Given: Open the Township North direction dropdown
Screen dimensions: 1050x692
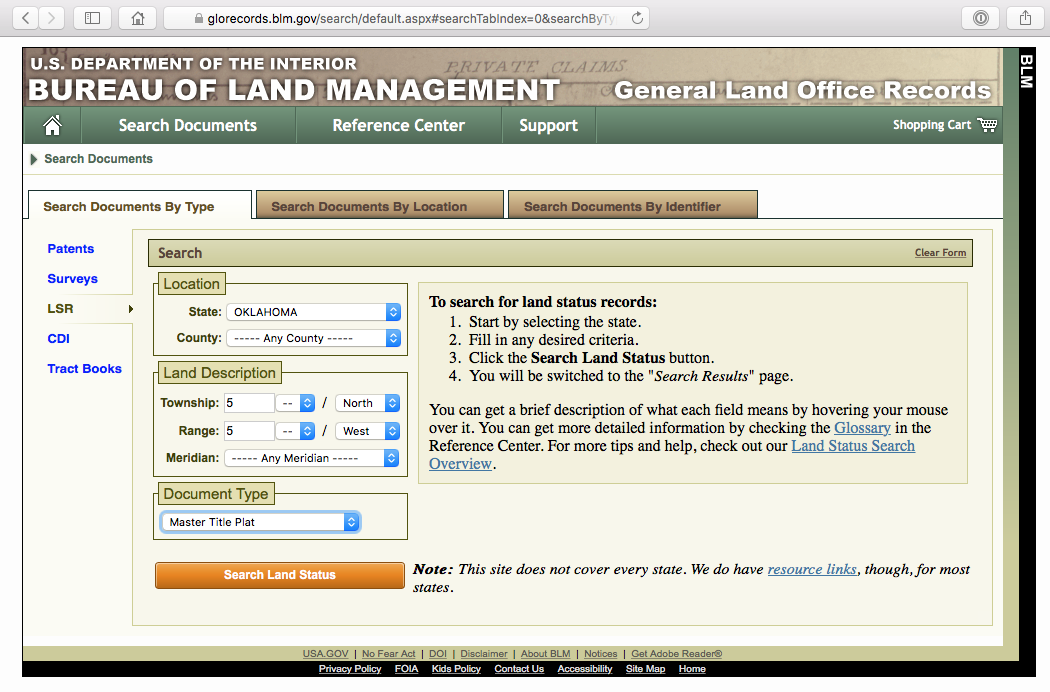Looking at the screenshot, I should pos(368,403).
